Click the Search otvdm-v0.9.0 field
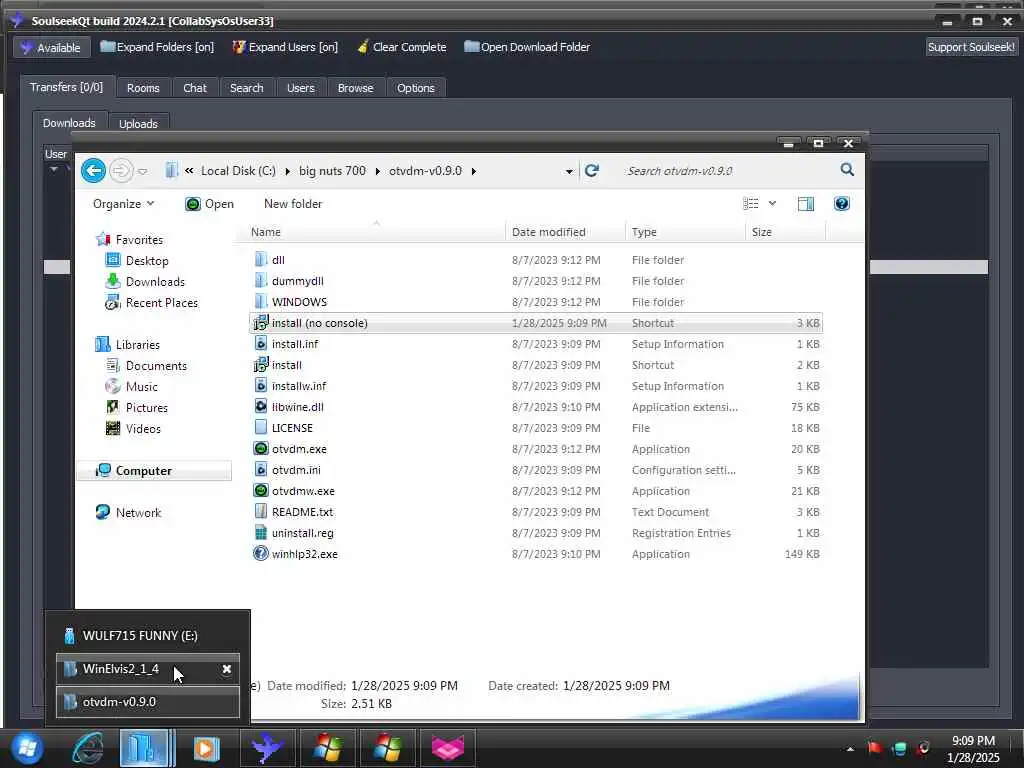Viewport: 1024px width, 768px height. click(x=728, y=170)
